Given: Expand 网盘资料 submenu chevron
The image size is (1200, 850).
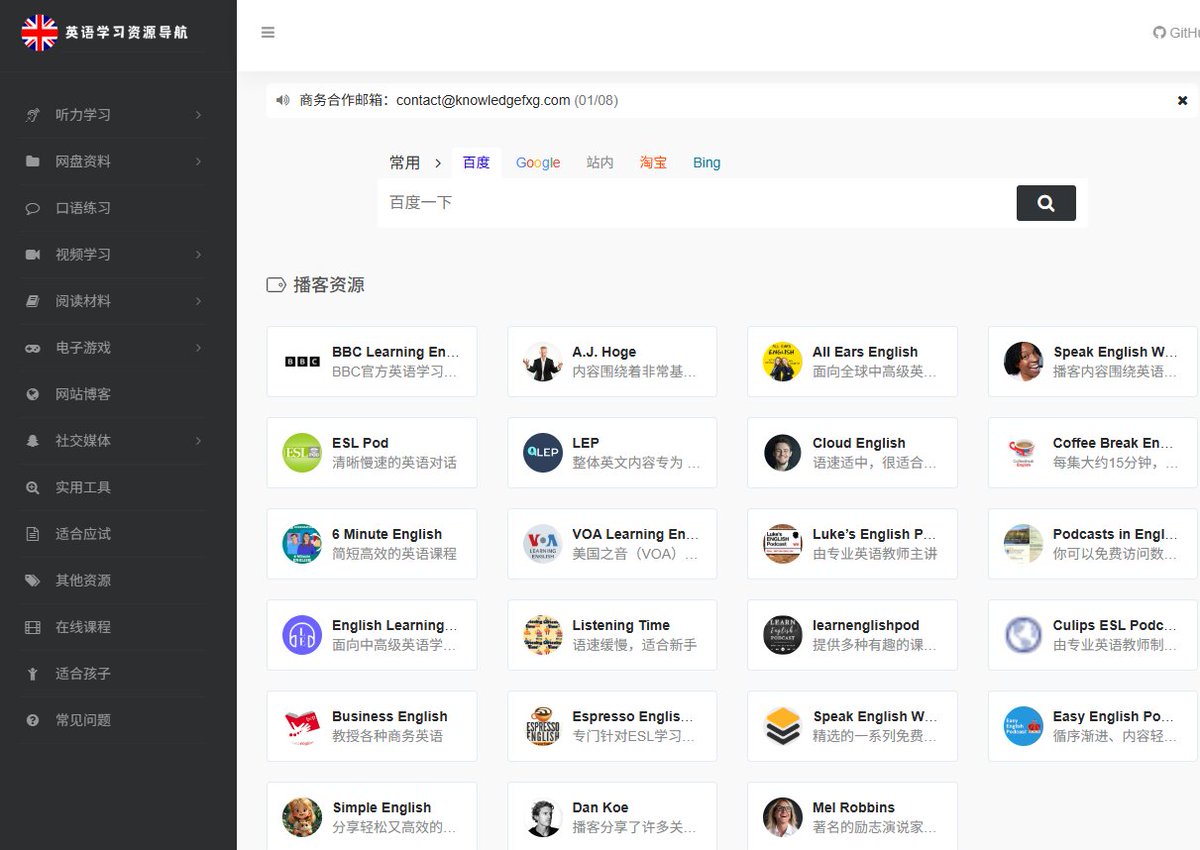Looking at the screenshot, I should 198,161.
